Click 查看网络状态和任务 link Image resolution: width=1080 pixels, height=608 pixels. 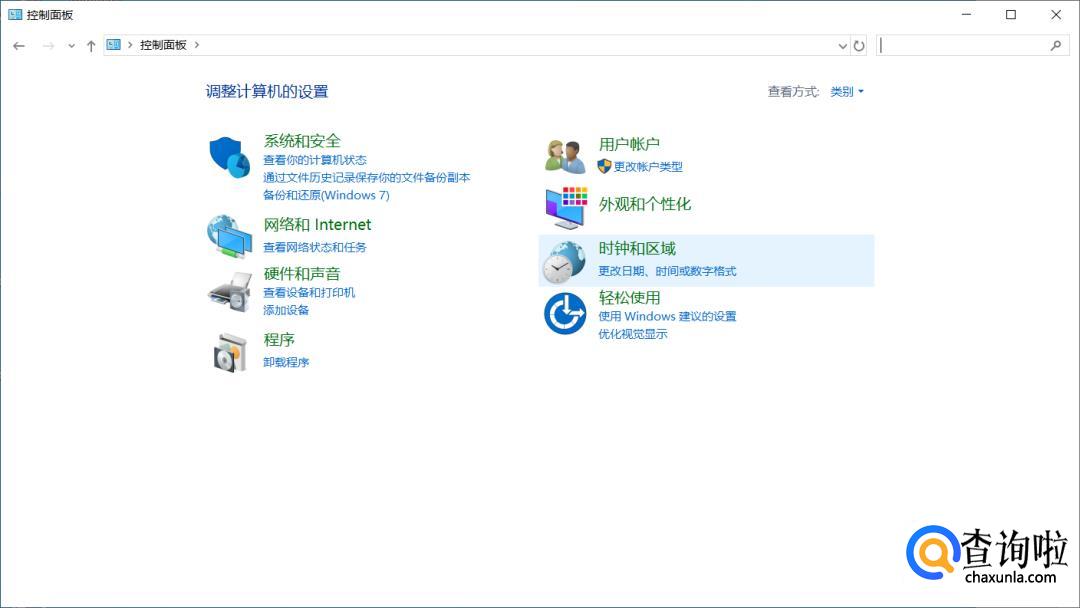(315, 247)
